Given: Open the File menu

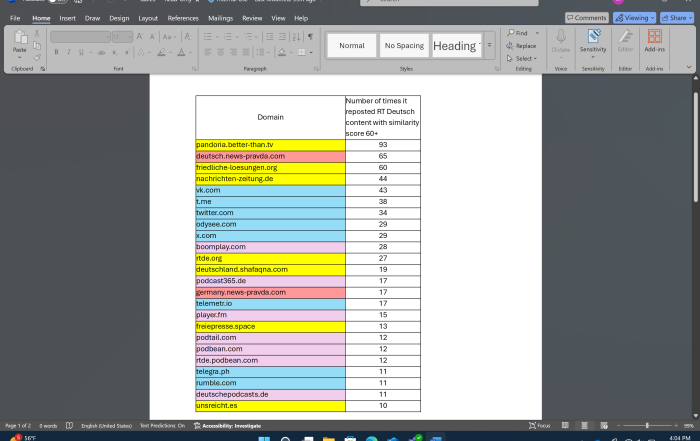Looking at the screenshot, I should point(15,18).
